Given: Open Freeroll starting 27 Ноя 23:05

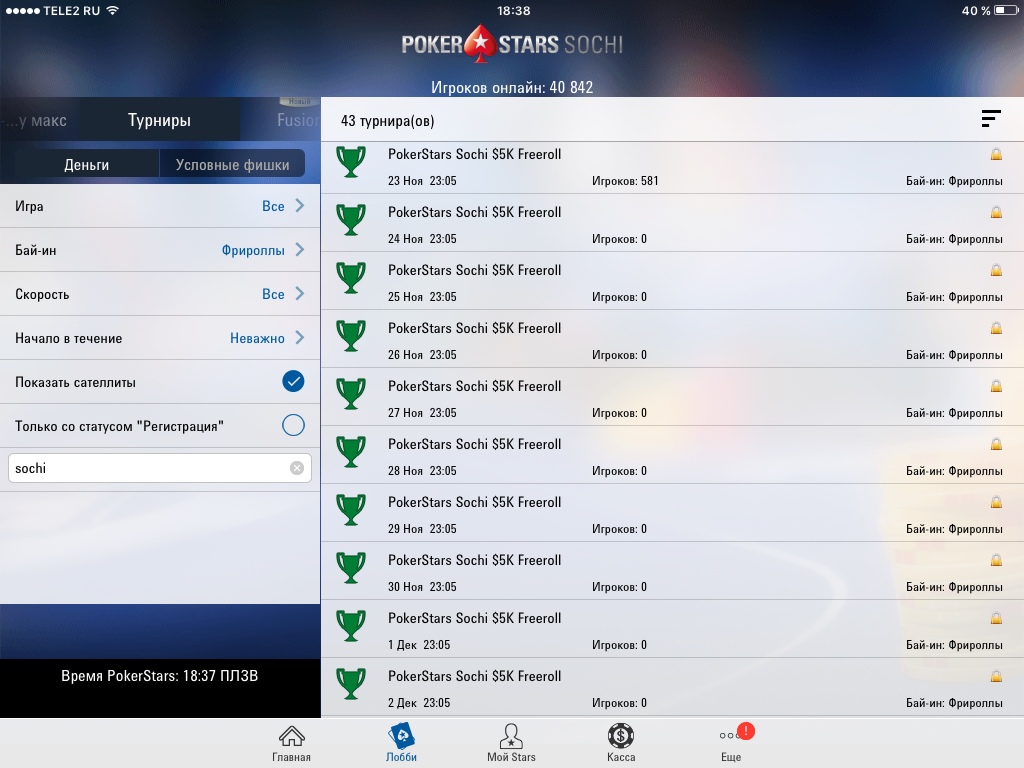Looking at the screenshot, I should tap(672, 397).
